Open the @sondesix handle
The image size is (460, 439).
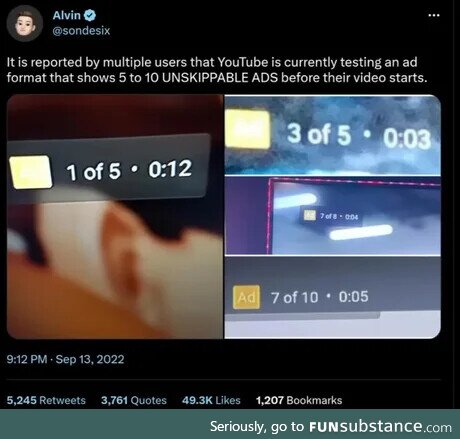(81, 31)
